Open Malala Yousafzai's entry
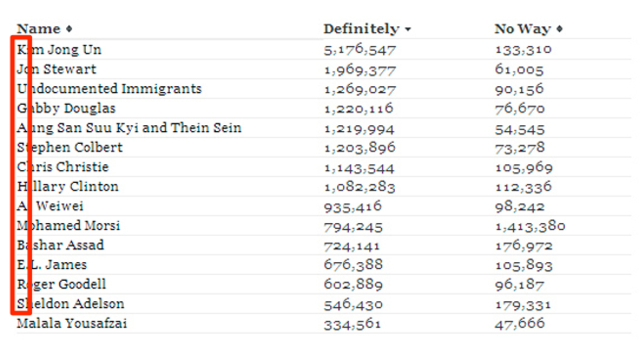The image size is (640, 360). click(x=72, y=323)
